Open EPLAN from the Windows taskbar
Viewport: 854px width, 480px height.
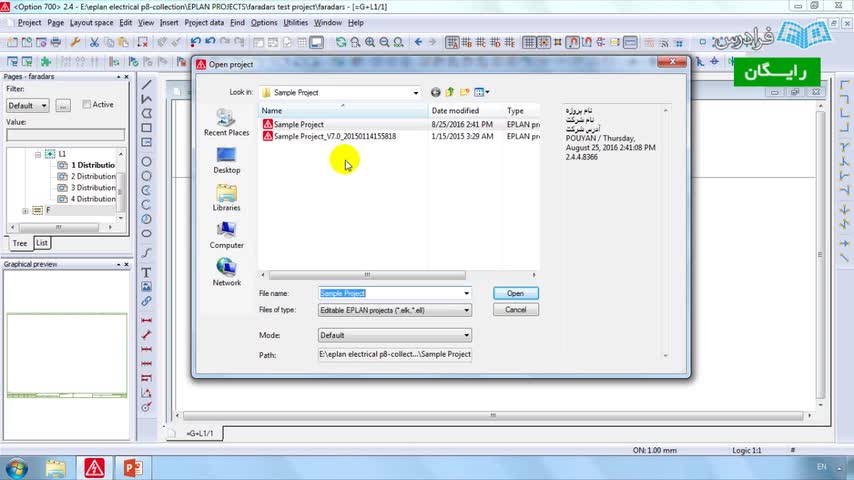(x=94, y=467)
